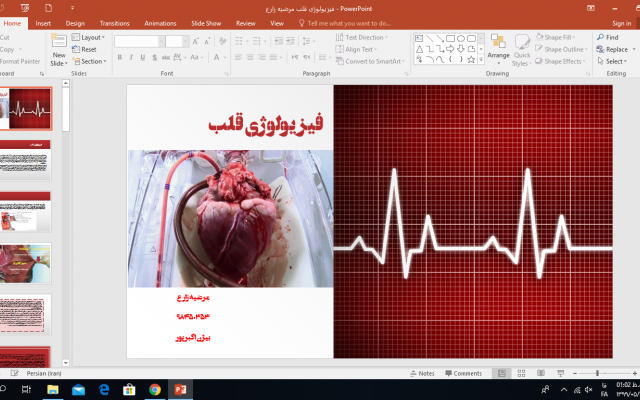Click the Reset slide button

pos(84,49)
